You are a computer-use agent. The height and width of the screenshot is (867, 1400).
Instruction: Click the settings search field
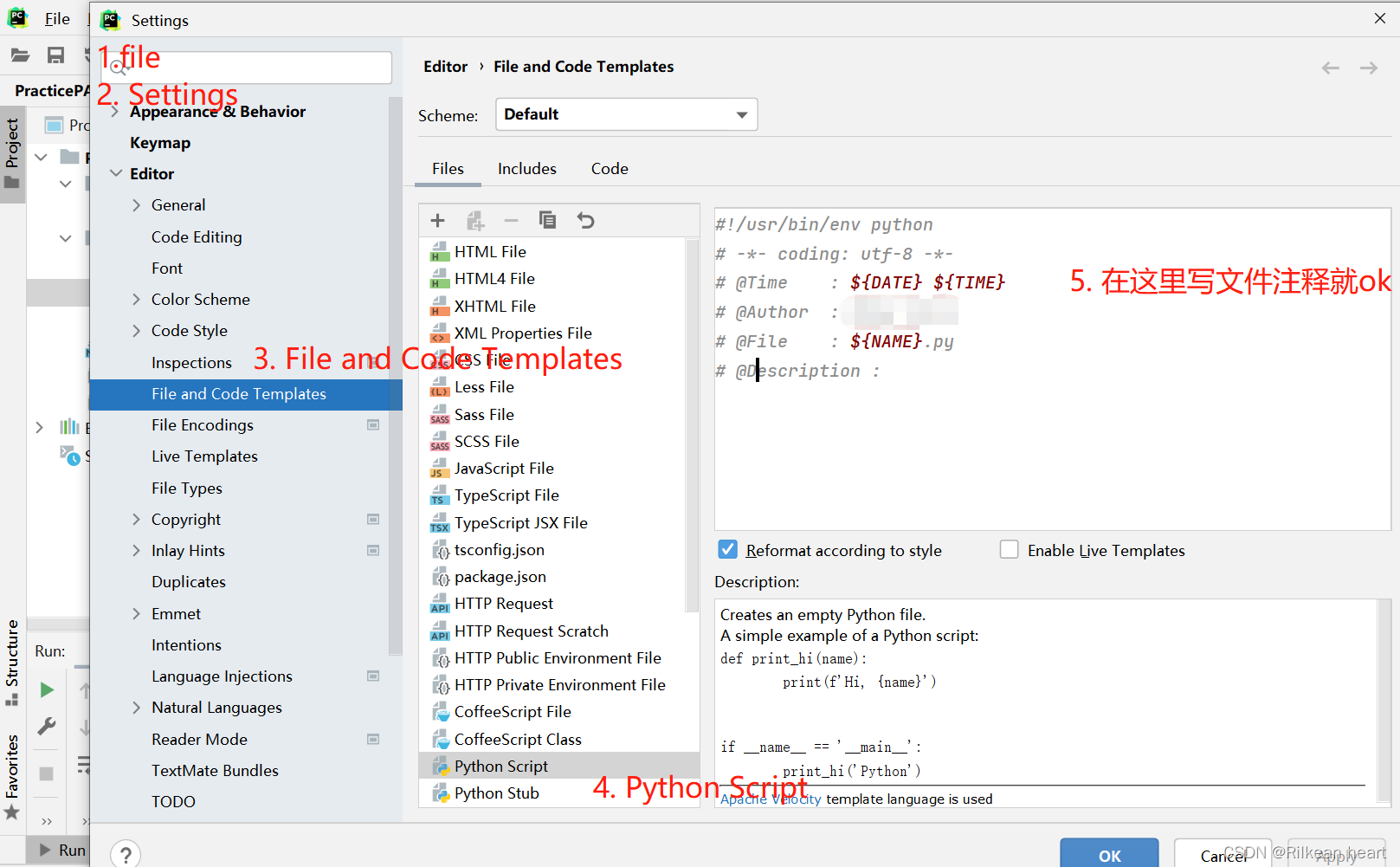click(x=246, y=68)
